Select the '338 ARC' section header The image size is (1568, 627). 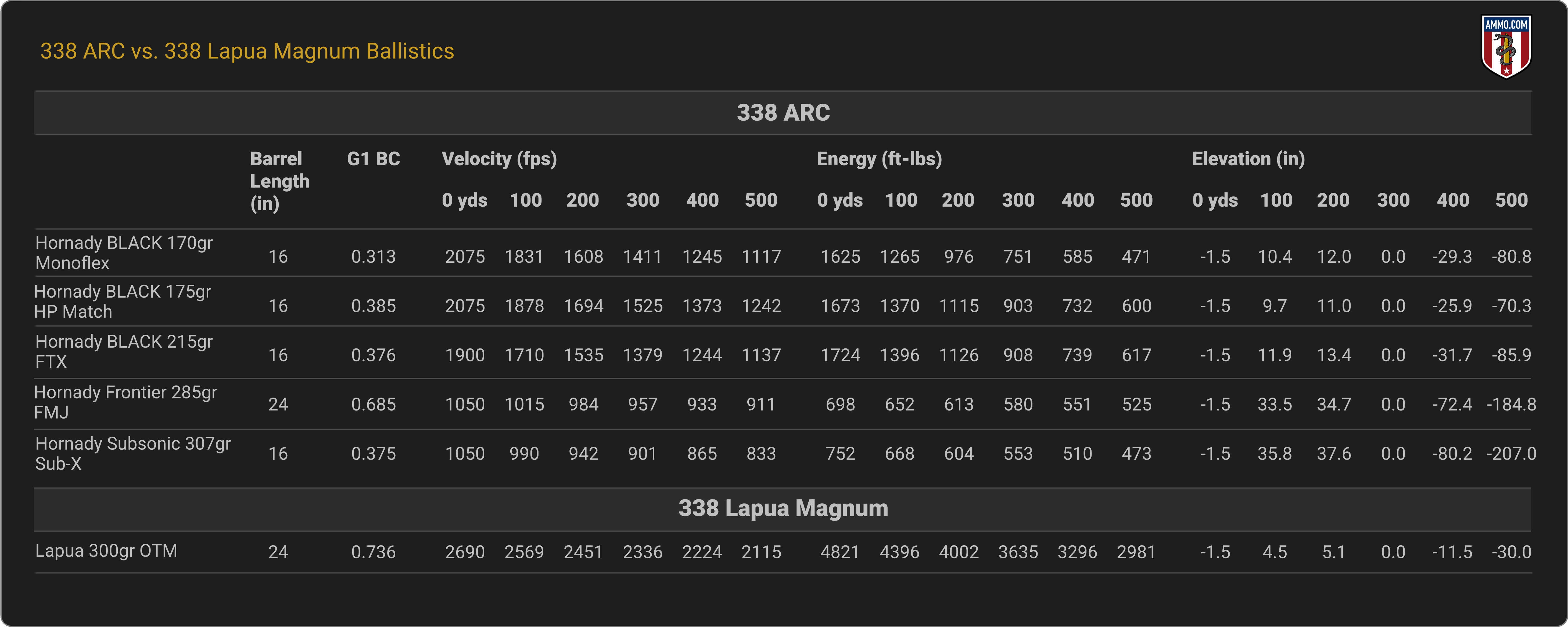(x=783, y=113)
